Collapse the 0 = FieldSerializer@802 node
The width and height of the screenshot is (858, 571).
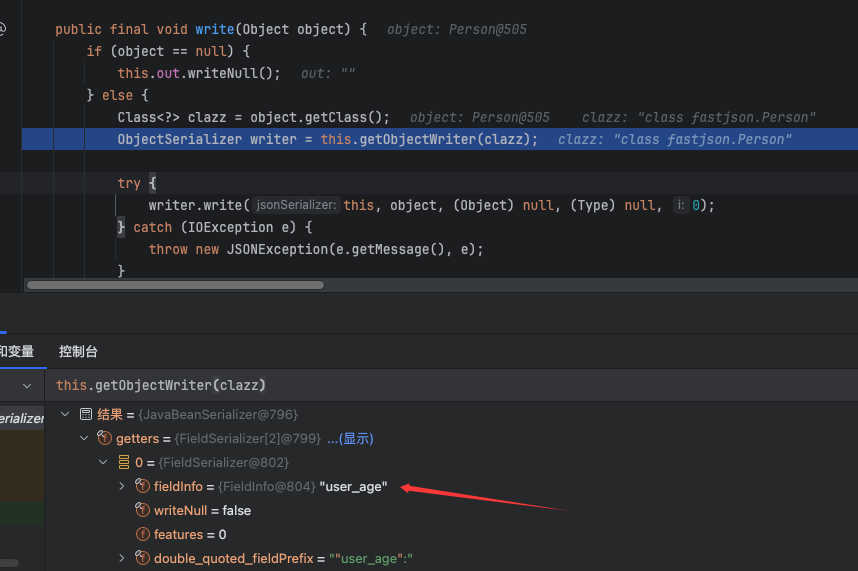tap(103, 463)
